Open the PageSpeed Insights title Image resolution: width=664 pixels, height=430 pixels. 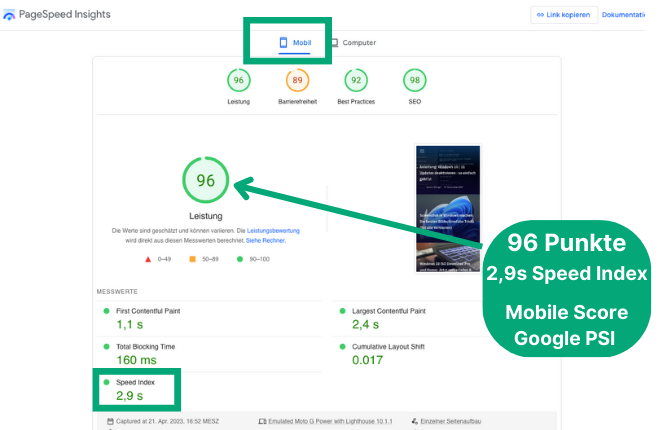[64, 14]
